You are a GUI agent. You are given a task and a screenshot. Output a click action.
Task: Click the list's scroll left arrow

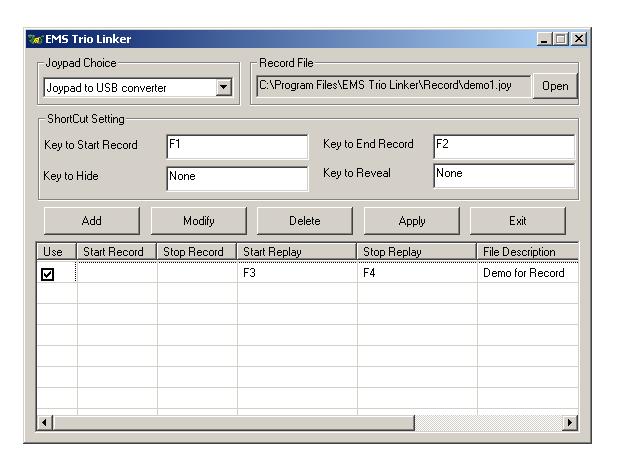click(44, 423)
